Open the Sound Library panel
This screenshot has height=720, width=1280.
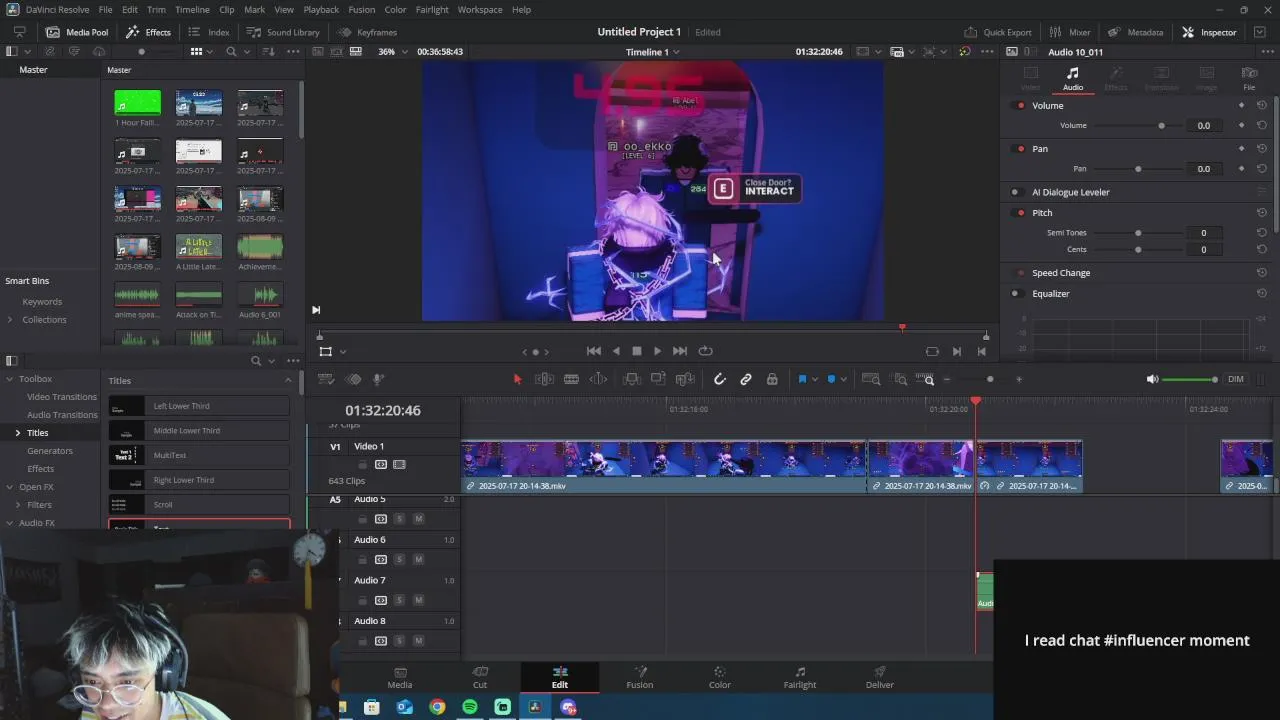click(x=283, y=32)
